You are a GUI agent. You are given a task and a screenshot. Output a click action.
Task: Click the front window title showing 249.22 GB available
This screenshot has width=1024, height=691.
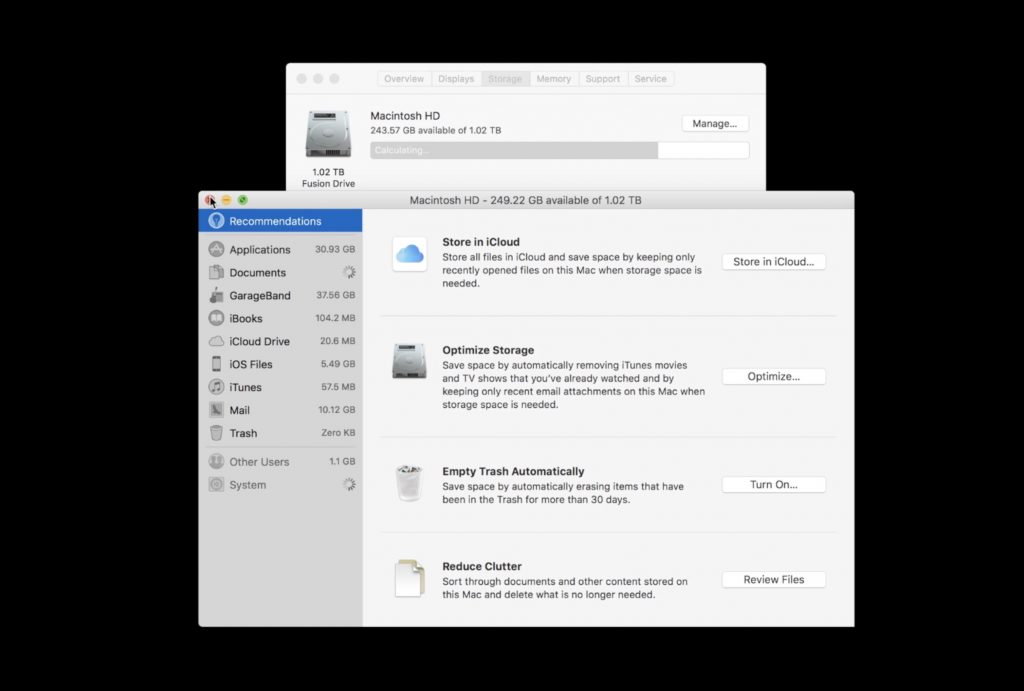[x=525, y=200]
